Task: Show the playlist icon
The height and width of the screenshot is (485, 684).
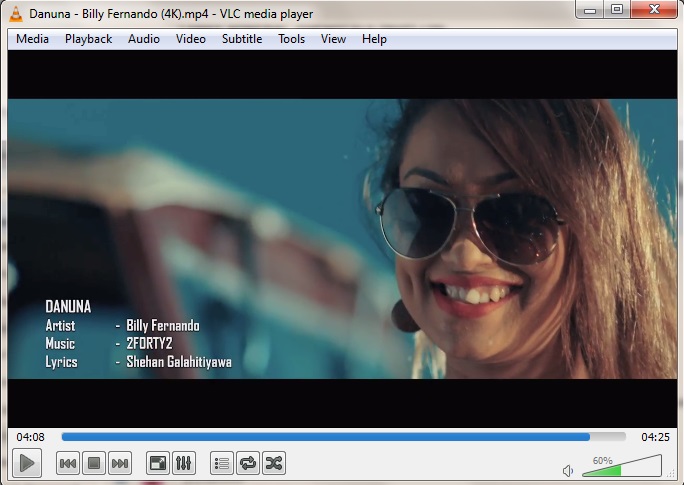Action: coord(222,463)
